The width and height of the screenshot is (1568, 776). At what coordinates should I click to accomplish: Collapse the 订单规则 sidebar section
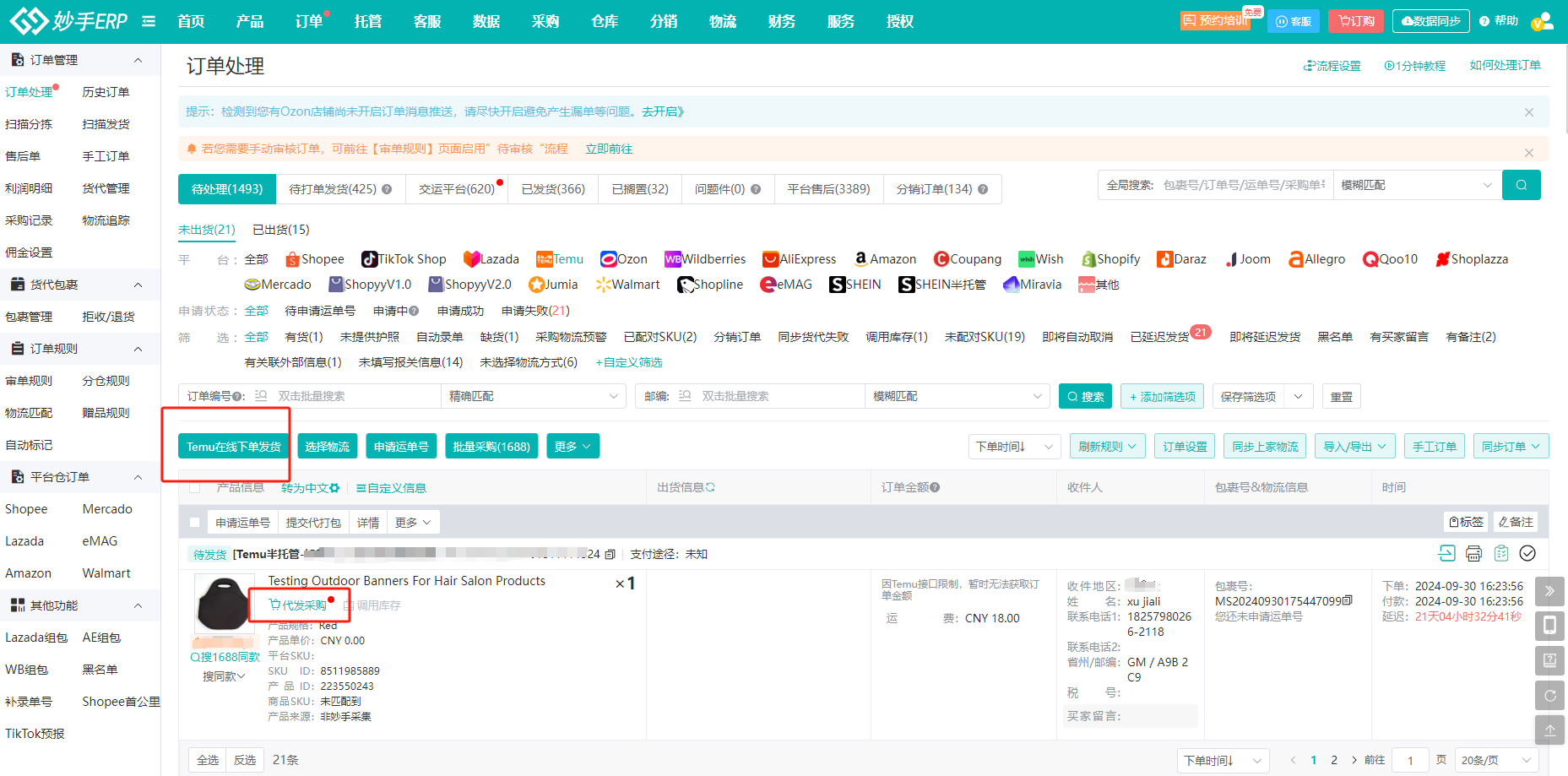[138, 349]
